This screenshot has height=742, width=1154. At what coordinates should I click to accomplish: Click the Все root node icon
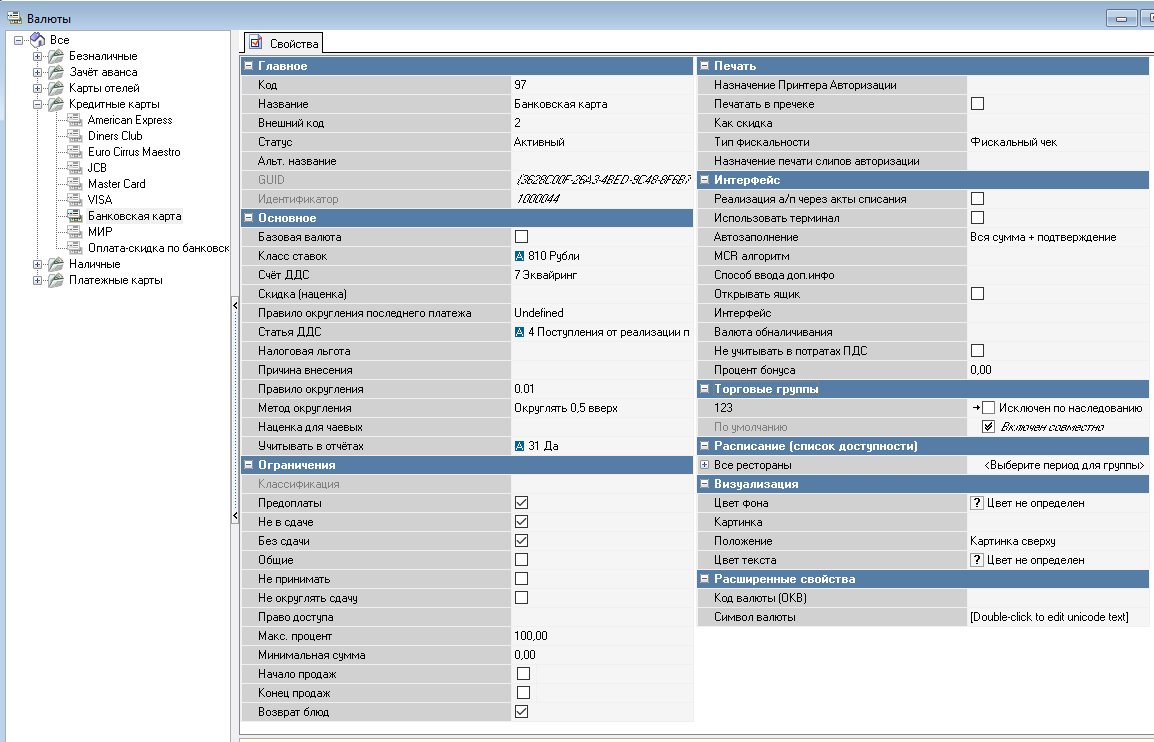click(x=37, y=40)
